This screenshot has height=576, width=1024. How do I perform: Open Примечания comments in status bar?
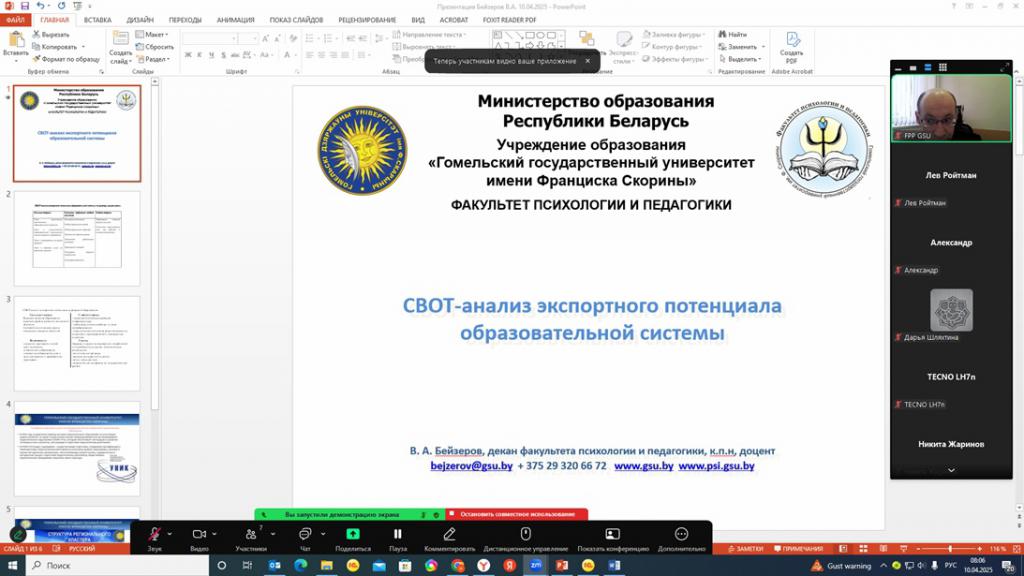(x=798, y=549)
